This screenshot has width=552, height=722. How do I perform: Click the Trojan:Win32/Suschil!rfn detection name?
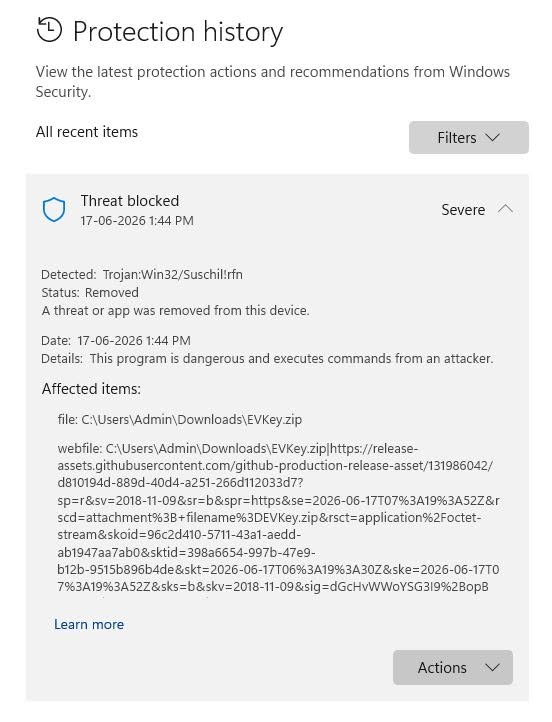173,274
